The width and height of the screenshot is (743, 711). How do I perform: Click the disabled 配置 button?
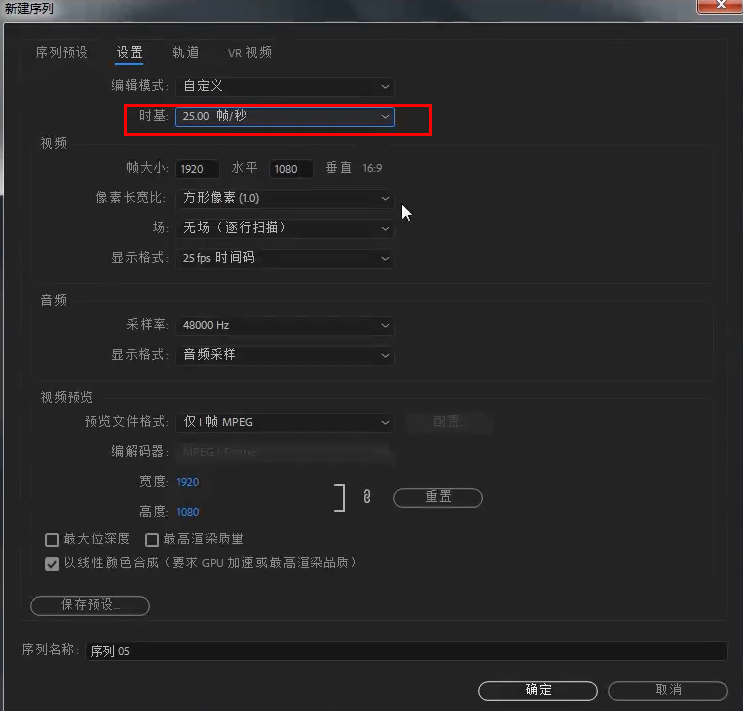(x=449, y=422)
